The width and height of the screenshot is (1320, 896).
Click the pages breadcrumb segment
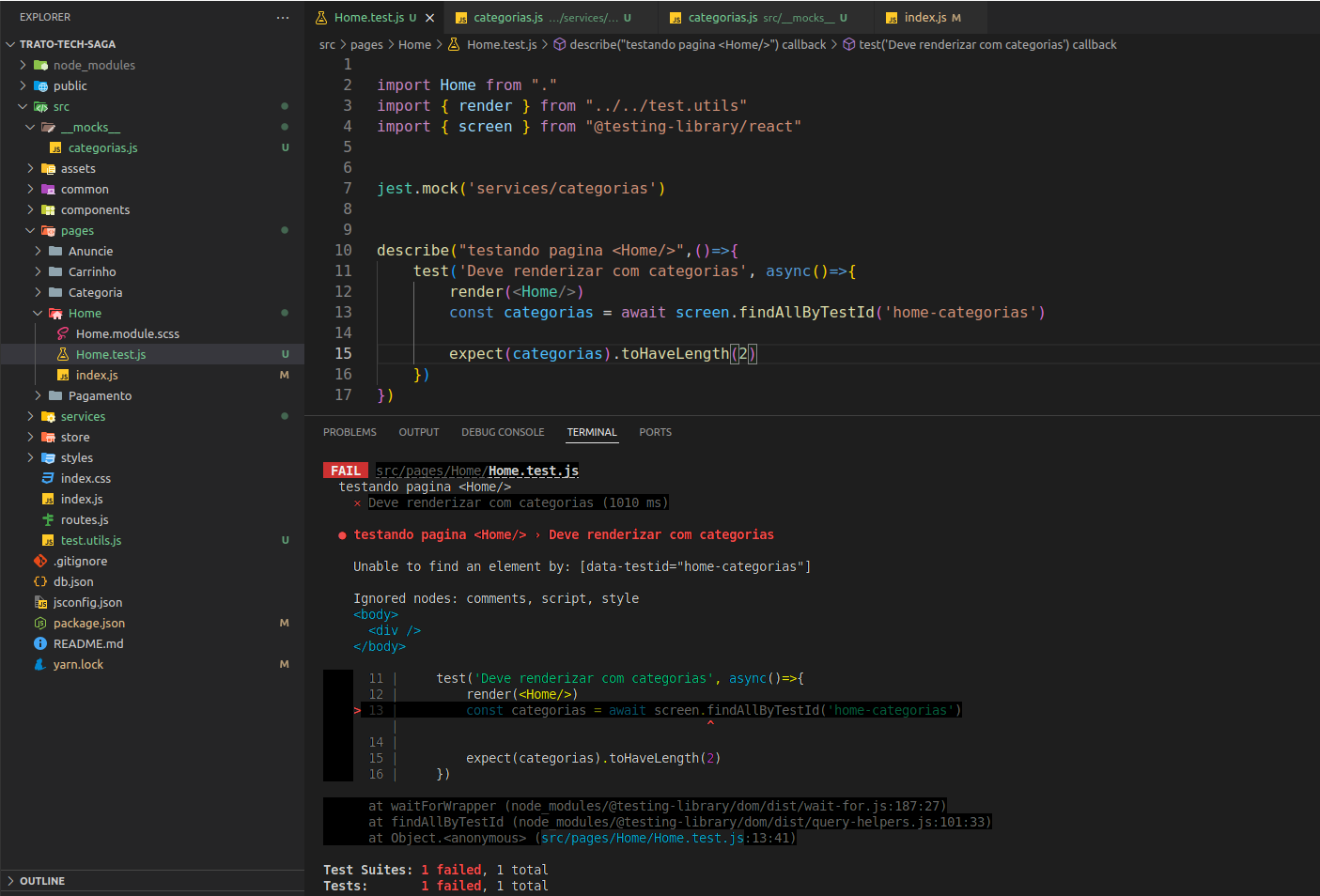[366, 44]
